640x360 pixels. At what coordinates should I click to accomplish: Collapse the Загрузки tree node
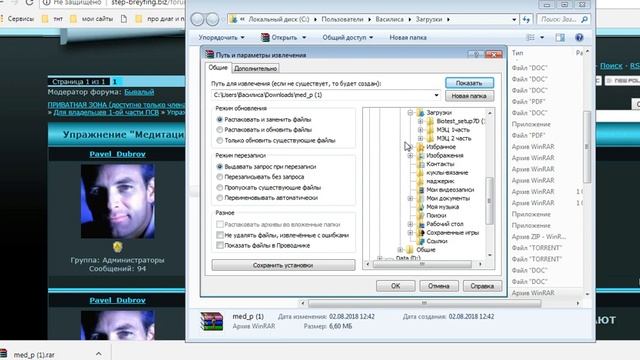410,113
